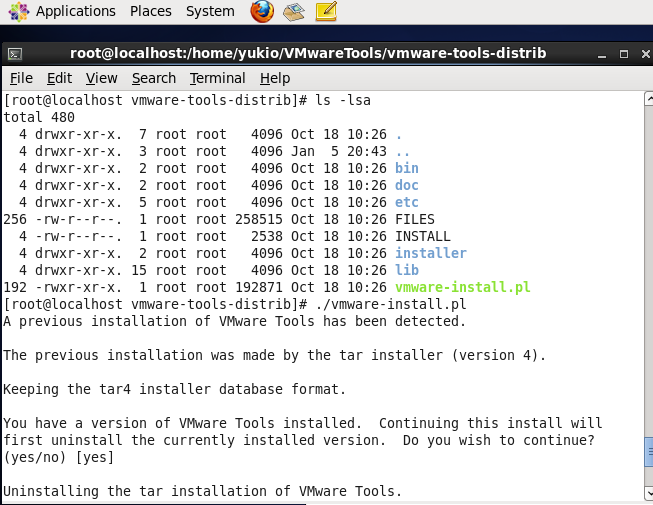Click the blue installer directory name
Screen dimensions: 653x505
430,254
